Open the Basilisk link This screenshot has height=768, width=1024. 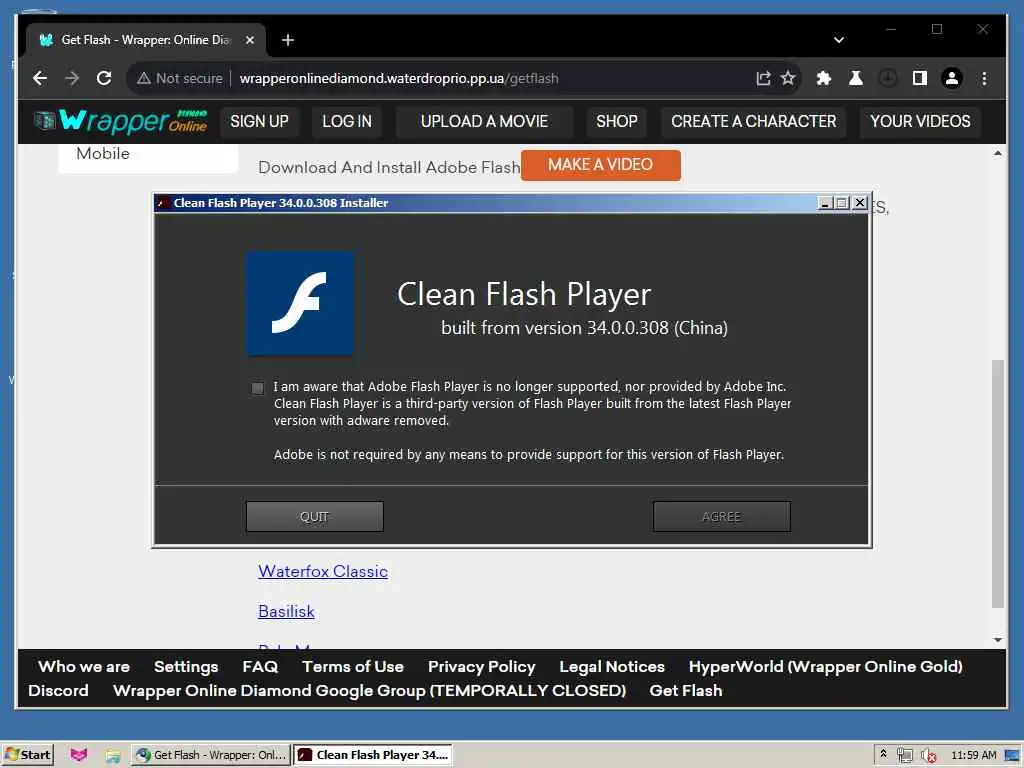(286, 611)
